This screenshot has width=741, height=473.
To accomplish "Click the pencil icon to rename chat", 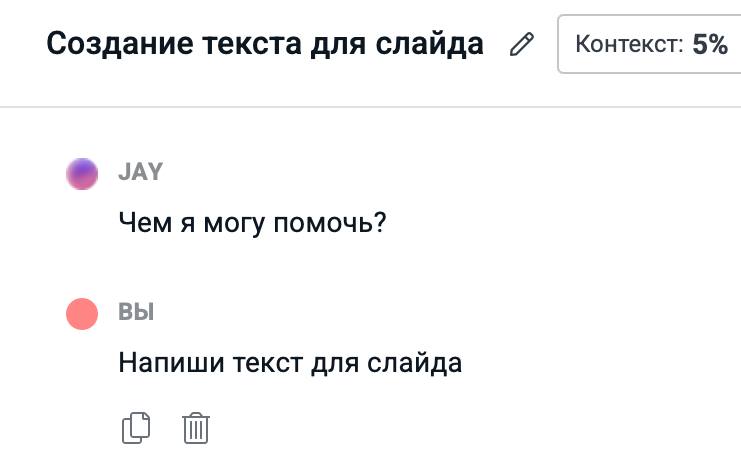I will pyautogui.click(x=521, y=45).
